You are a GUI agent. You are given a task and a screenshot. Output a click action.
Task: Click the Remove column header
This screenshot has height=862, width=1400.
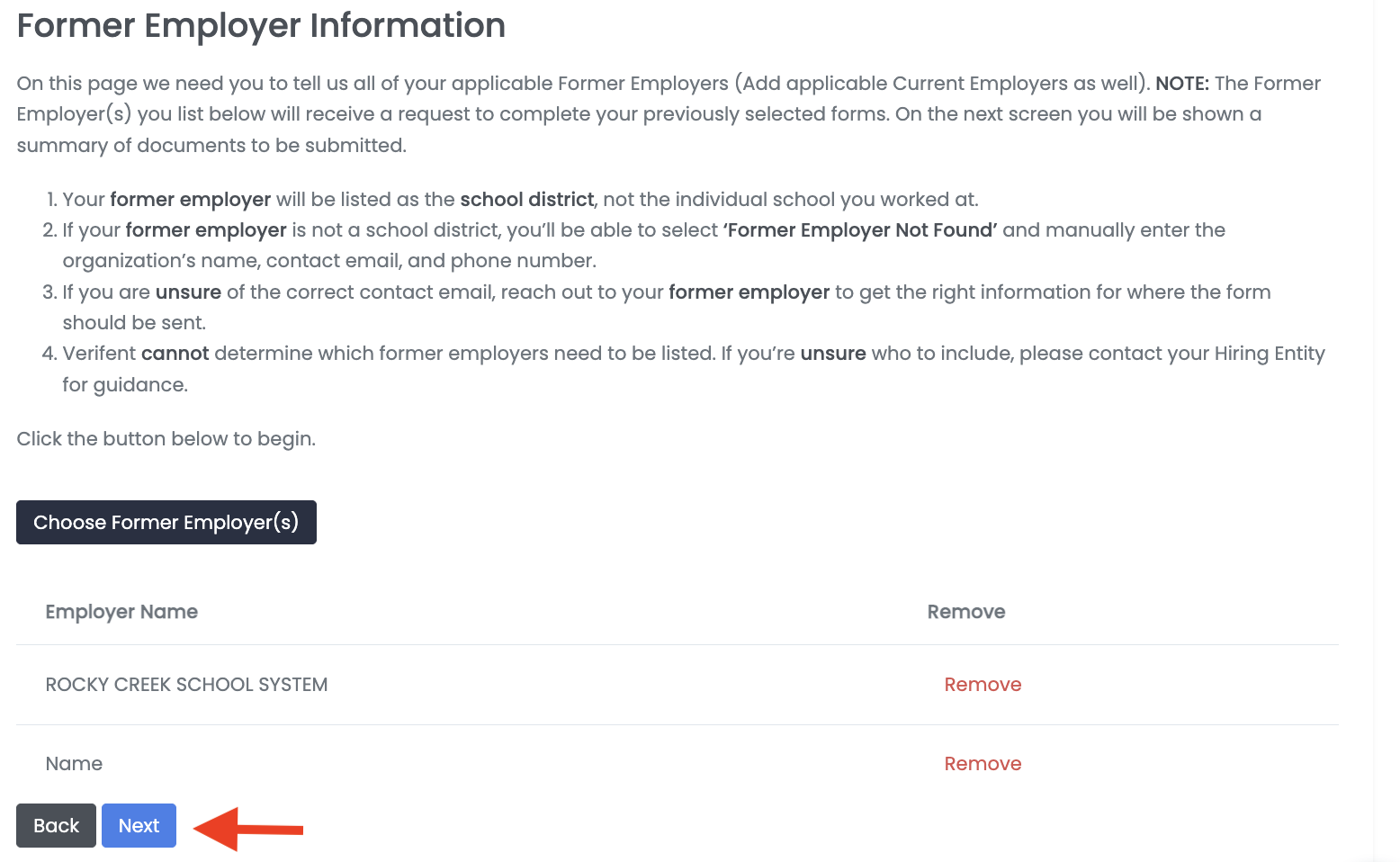966,611
